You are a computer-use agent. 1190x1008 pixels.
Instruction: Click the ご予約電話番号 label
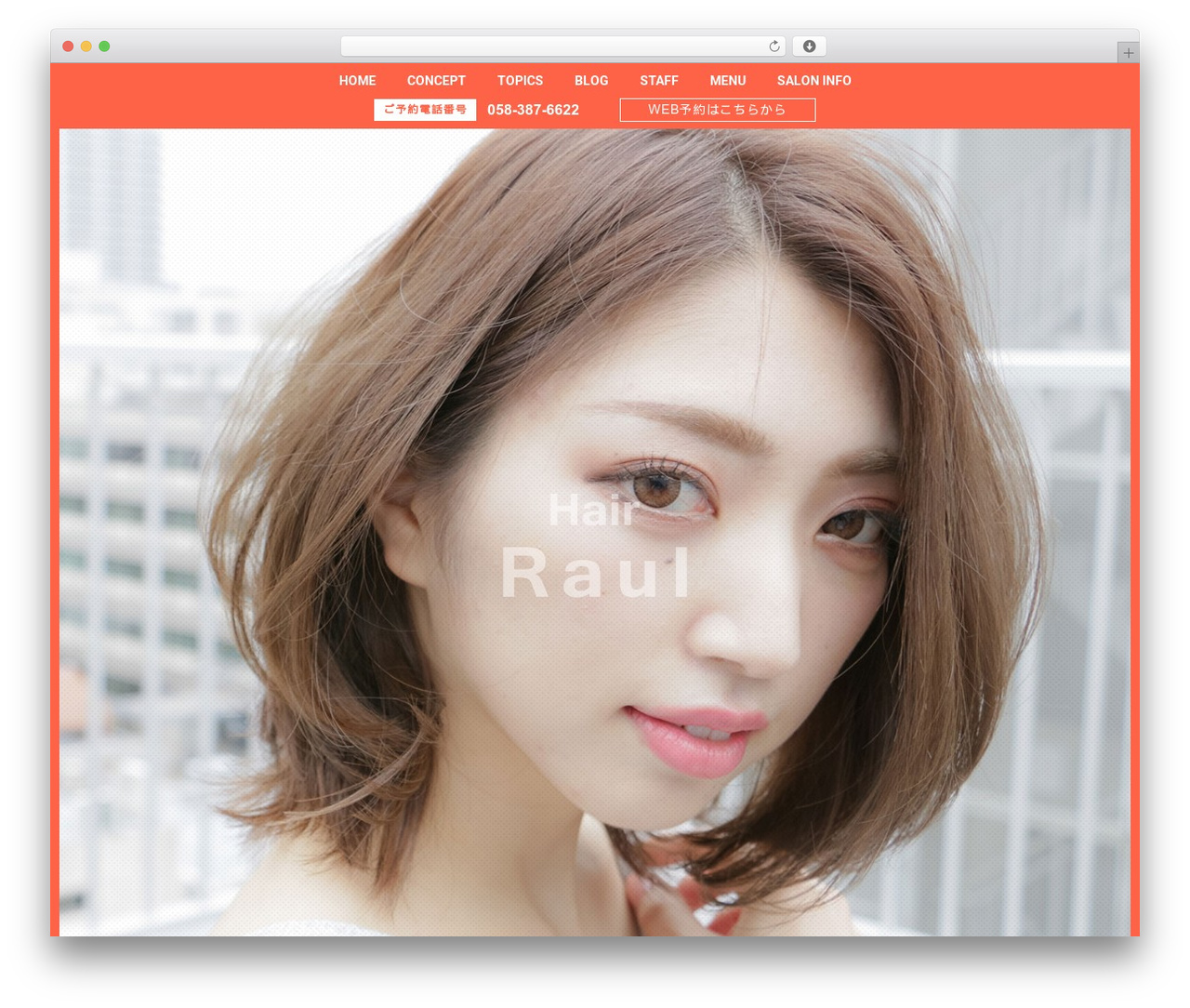pos(425,110)
